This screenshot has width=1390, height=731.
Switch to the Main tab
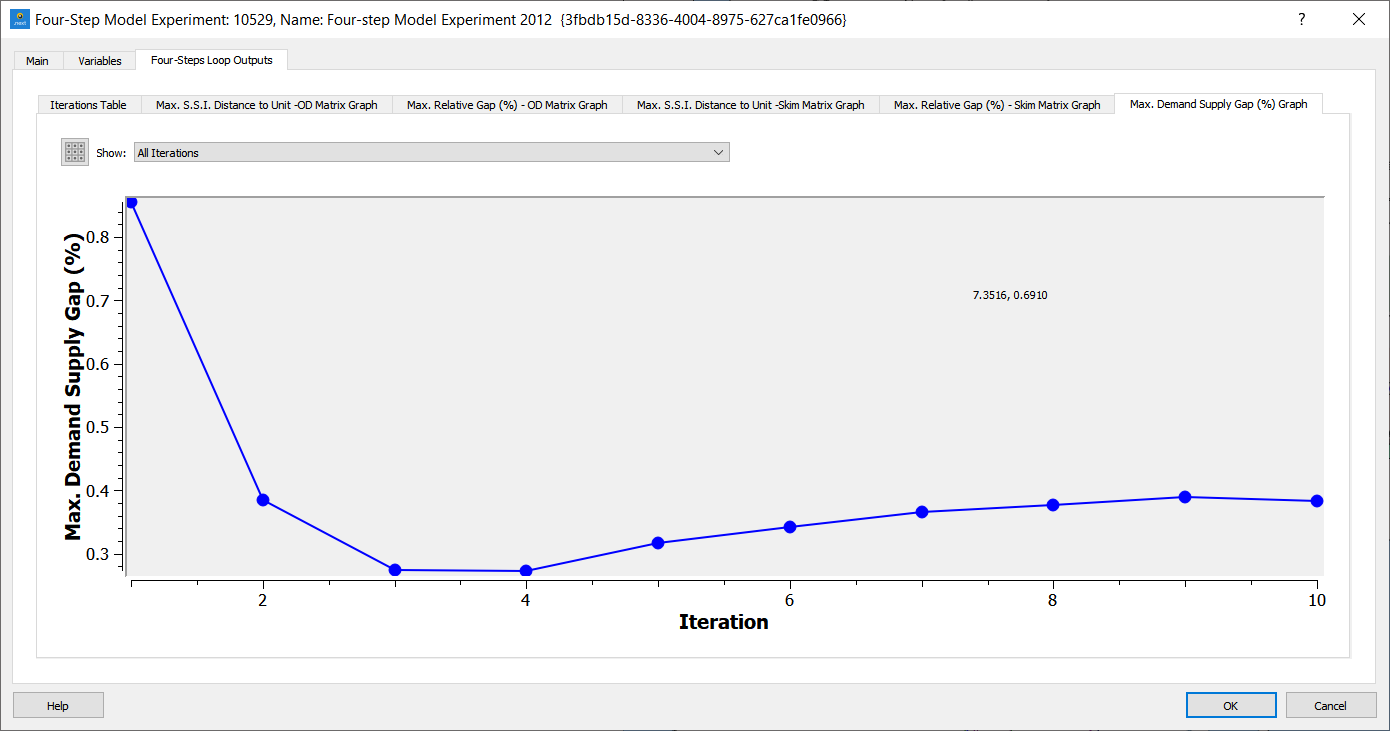(37, 61)
